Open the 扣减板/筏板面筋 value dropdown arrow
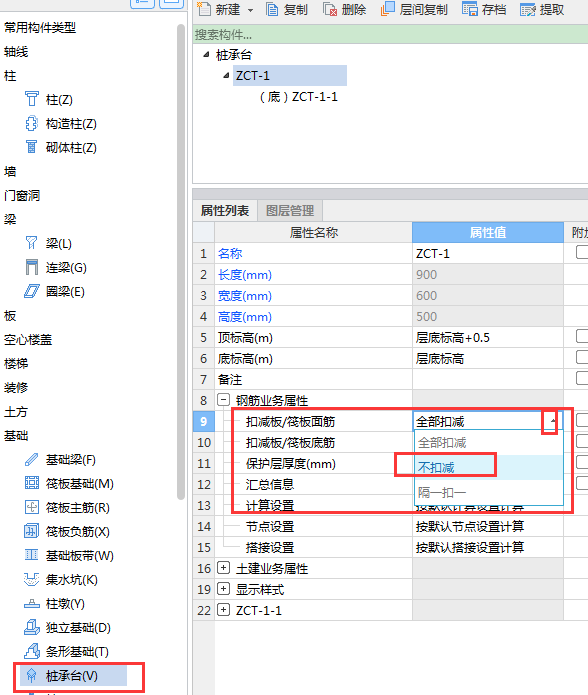The height and width of the screenshot is (695, 588). click(x=552, y=421)
